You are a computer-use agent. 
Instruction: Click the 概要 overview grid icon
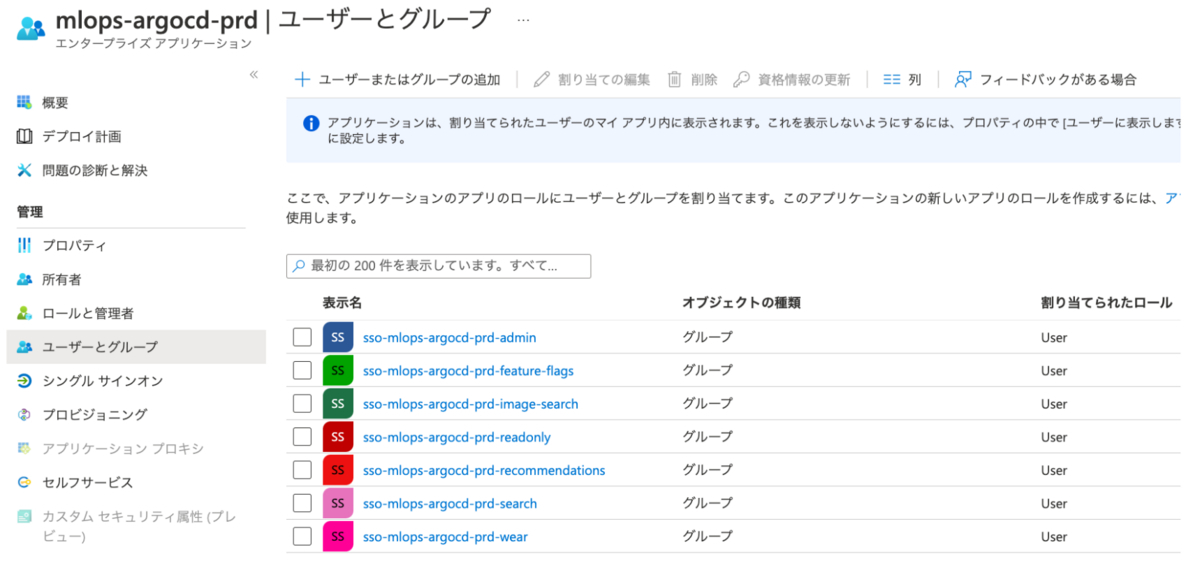pyautogui.click(x=25, y=103)
